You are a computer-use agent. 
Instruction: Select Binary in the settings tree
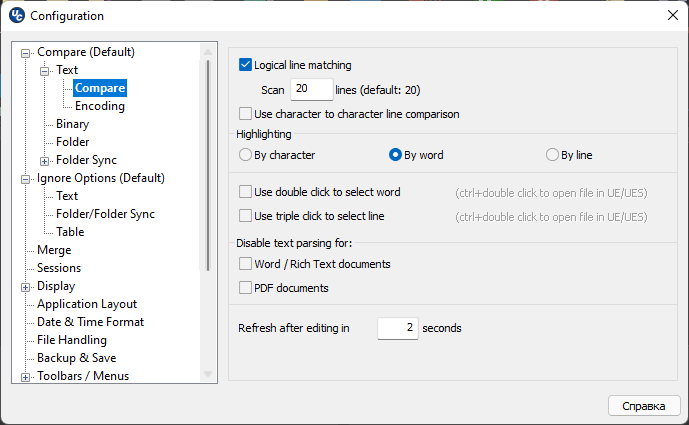(x=72, y=124)
